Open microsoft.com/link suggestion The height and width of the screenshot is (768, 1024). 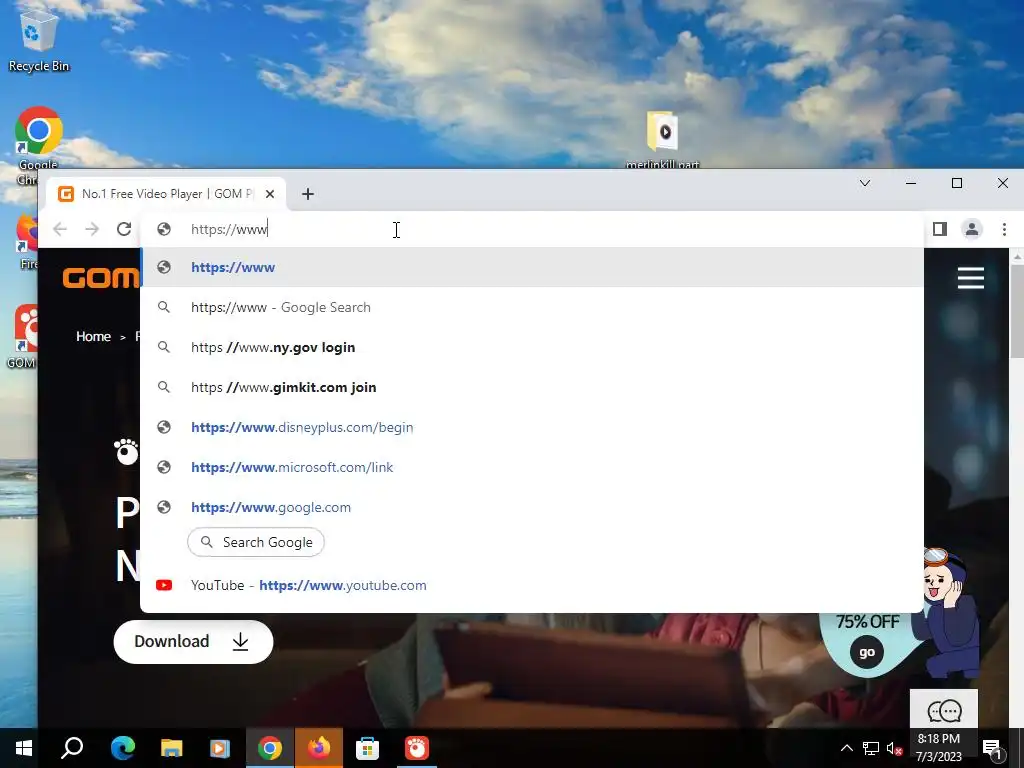click(532, 467)
